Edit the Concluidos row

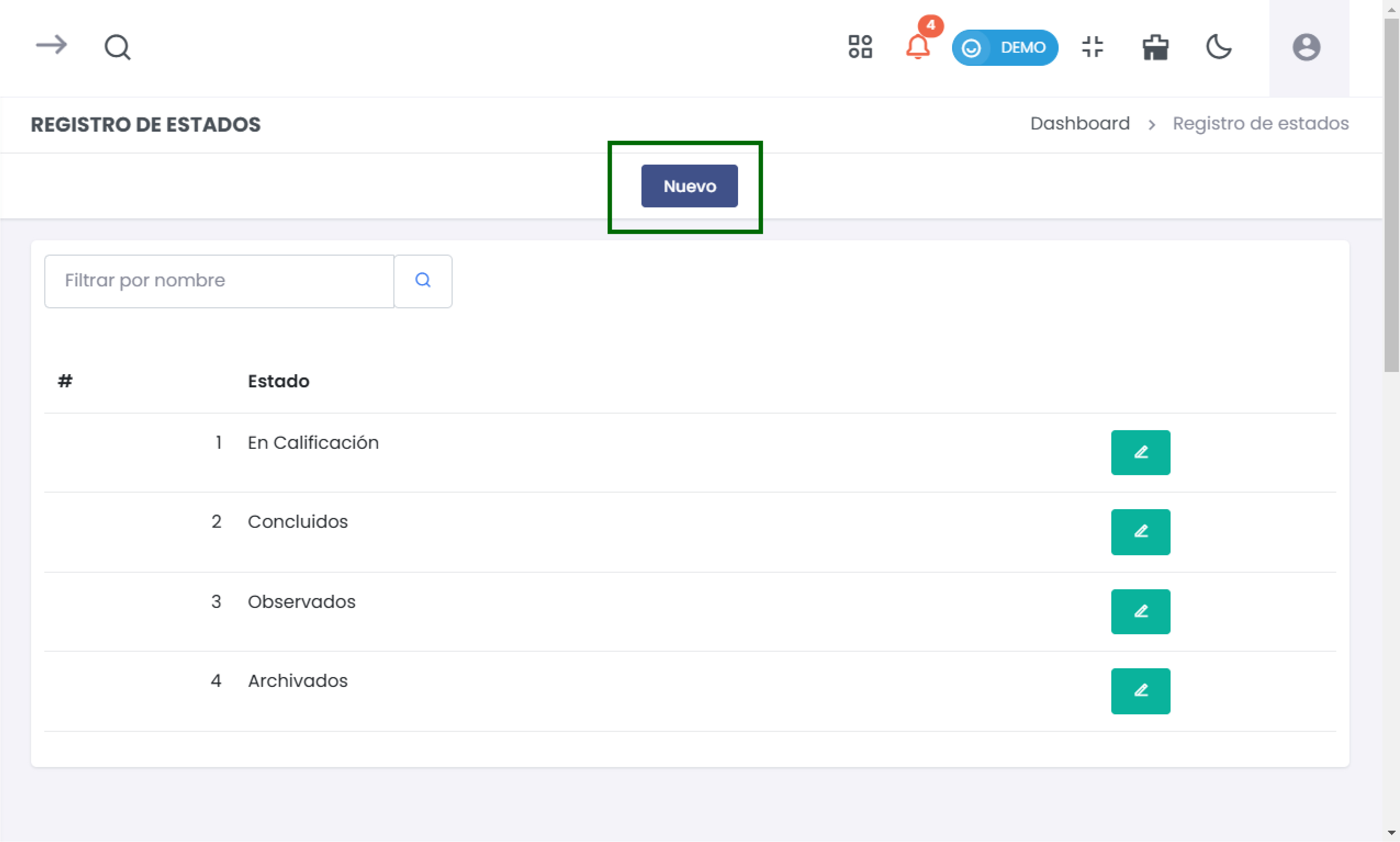1140,531
